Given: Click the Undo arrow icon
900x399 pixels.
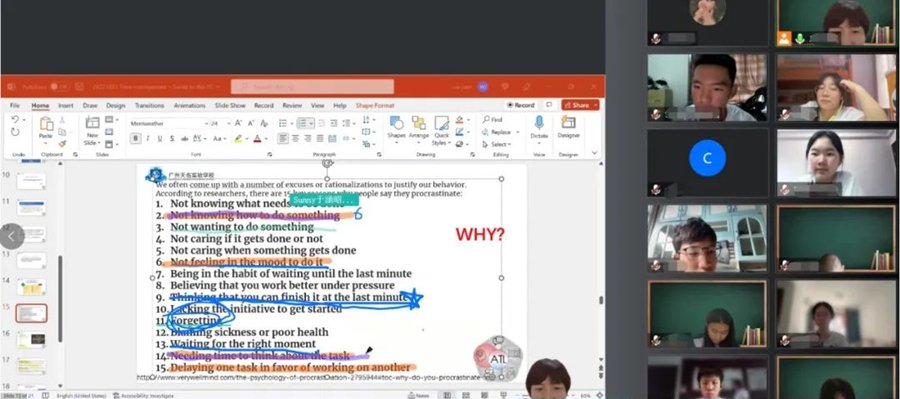Looking at the screenshot, I should (15, 119).
